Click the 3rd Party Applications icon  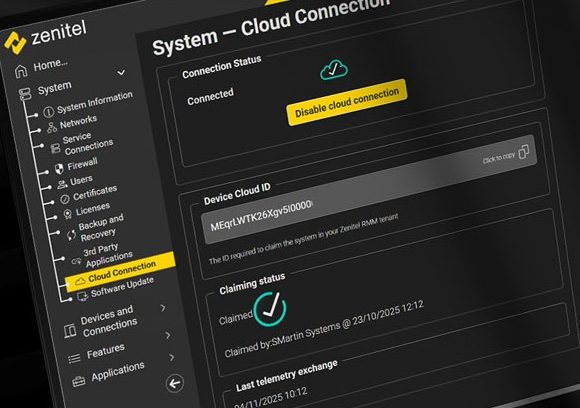pyautogui.click(x=76, y=261)
